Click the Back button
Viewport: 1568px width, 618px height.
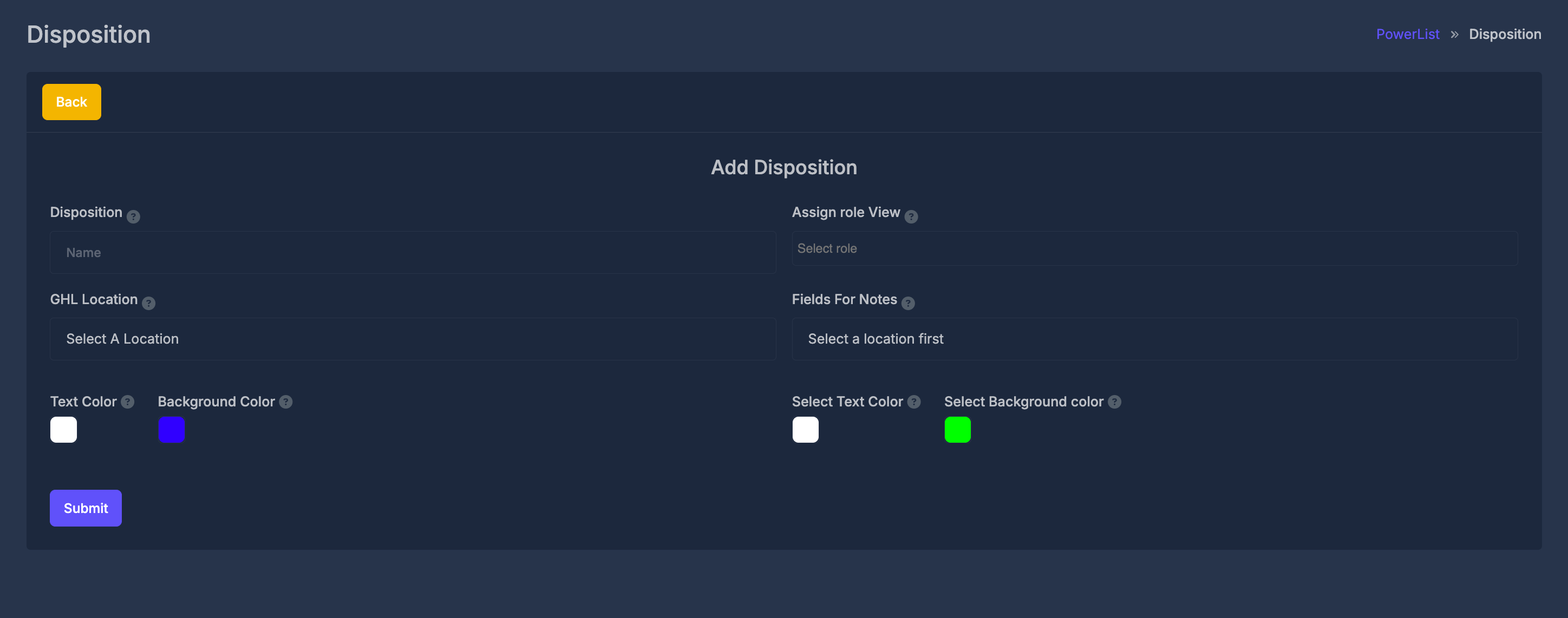pyautogui.click(x=71, y=102)
